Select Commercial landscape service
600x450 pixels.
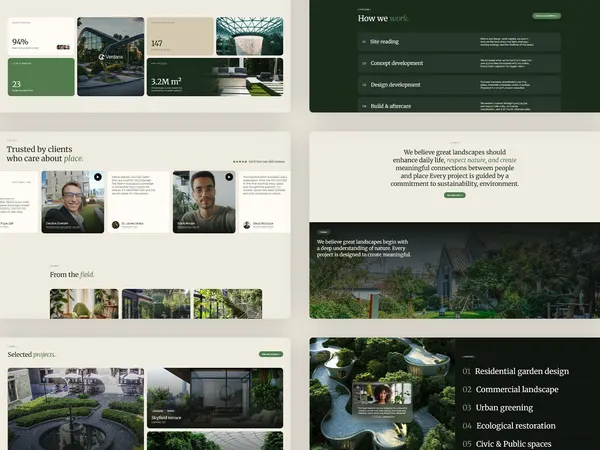tap(510, 390)
